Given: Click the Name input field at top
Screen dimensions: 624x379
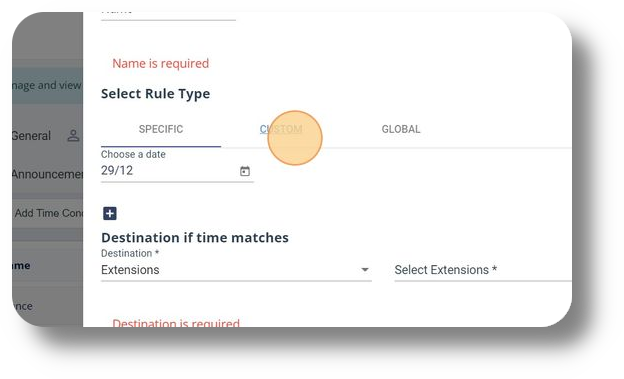Looking at the screenshot, I should point(168,15).
